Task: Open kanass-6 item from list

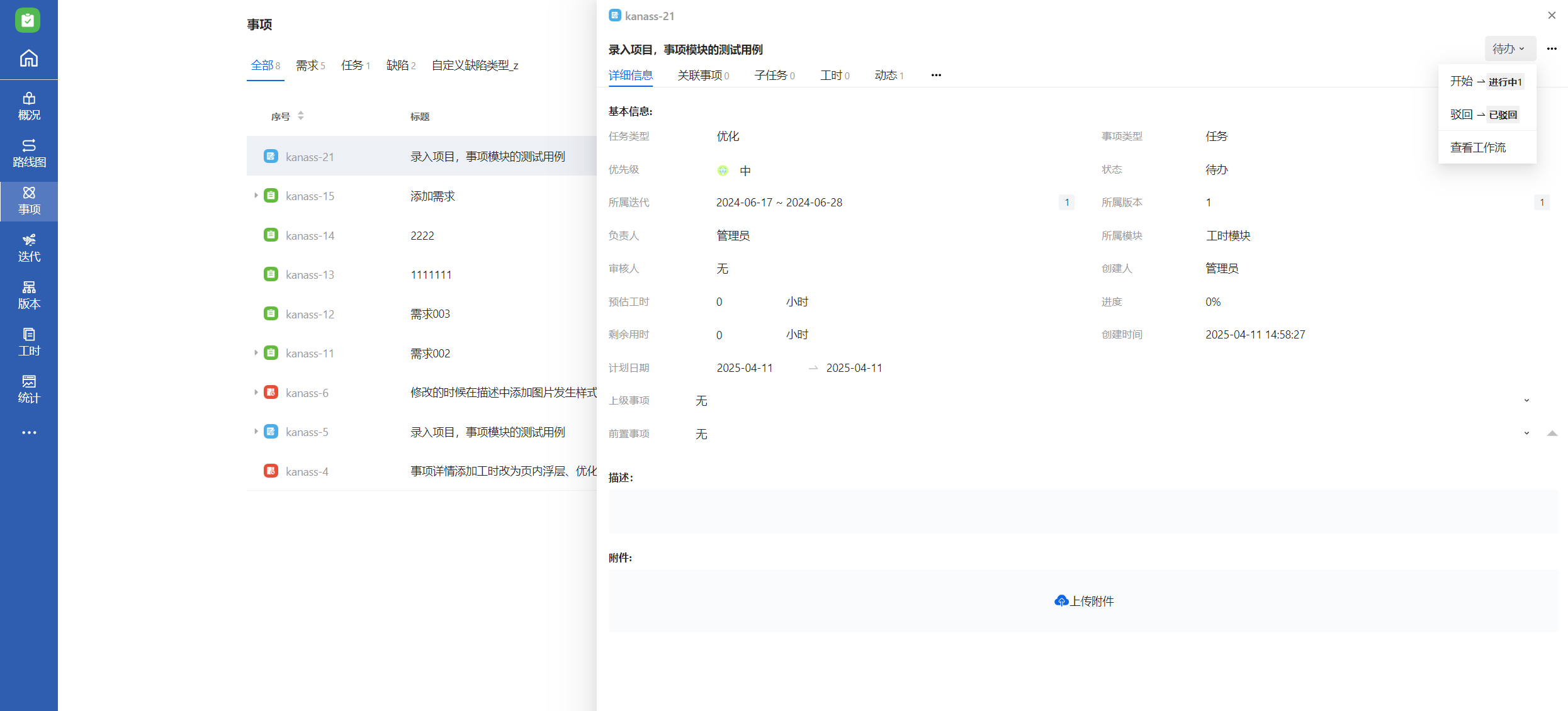Action: point(307,393)
